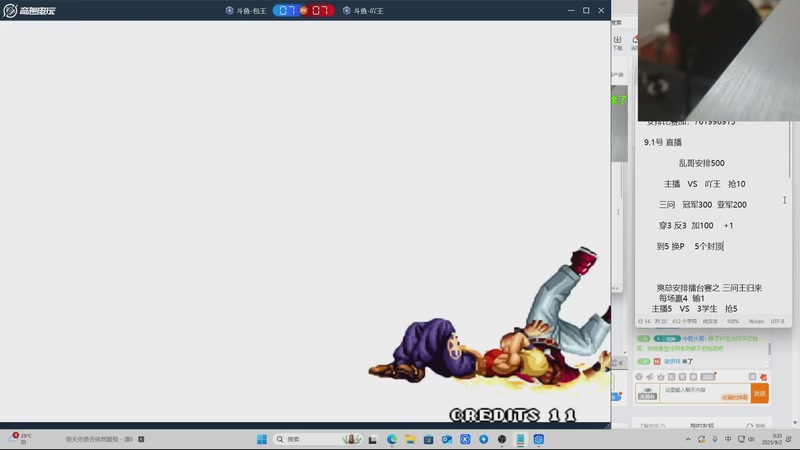Click the microphone icon in the system tray
800x450 pixels.
point(715,439)
